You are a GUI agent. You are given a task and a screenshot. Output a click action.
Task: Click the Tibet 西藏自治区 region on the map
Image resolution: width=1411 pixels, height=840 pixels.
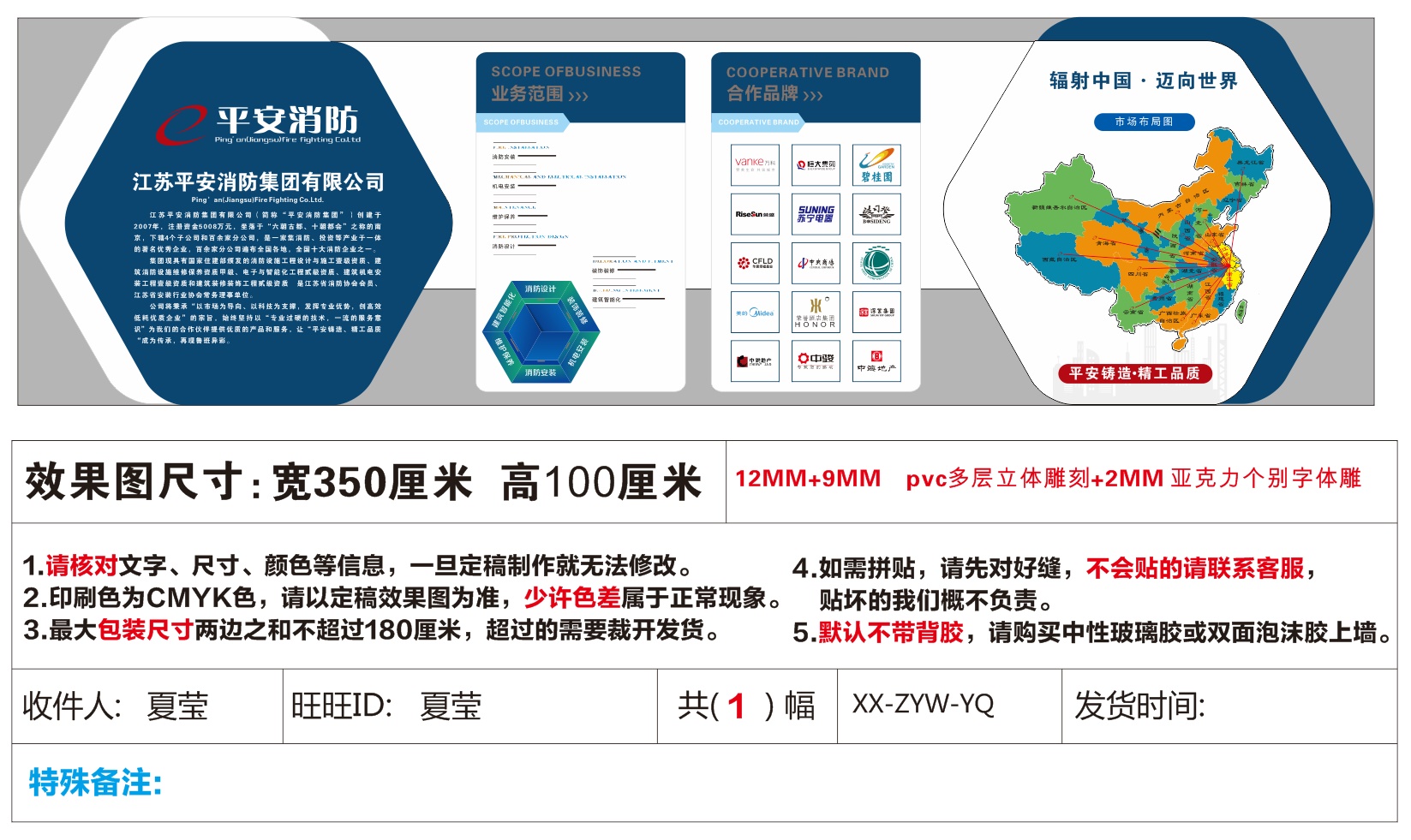pyautogui.click(x=1060, y=259)
